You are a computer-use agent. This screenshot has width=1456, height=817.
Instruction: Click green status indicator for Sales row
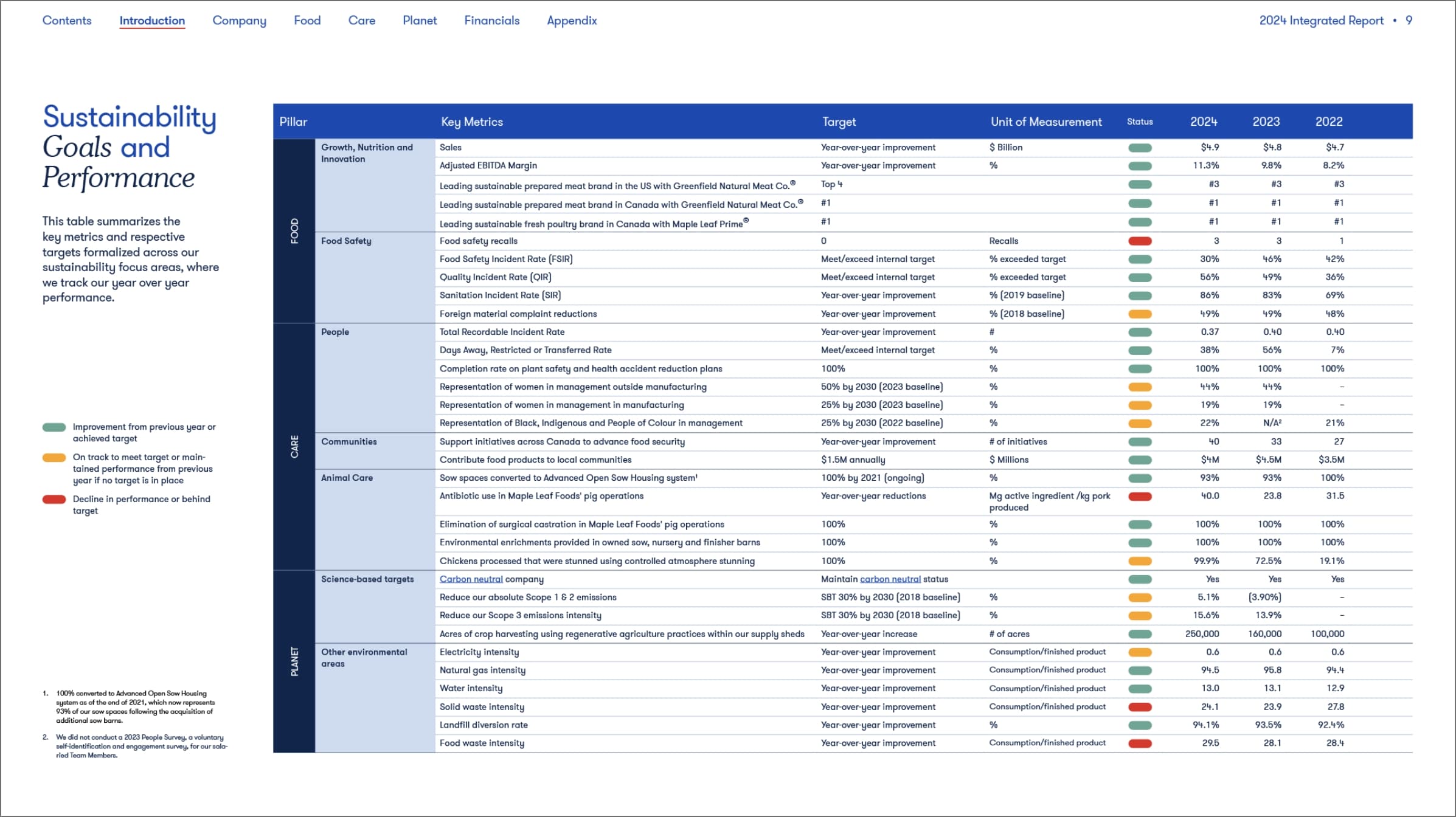coord(1140,148)
